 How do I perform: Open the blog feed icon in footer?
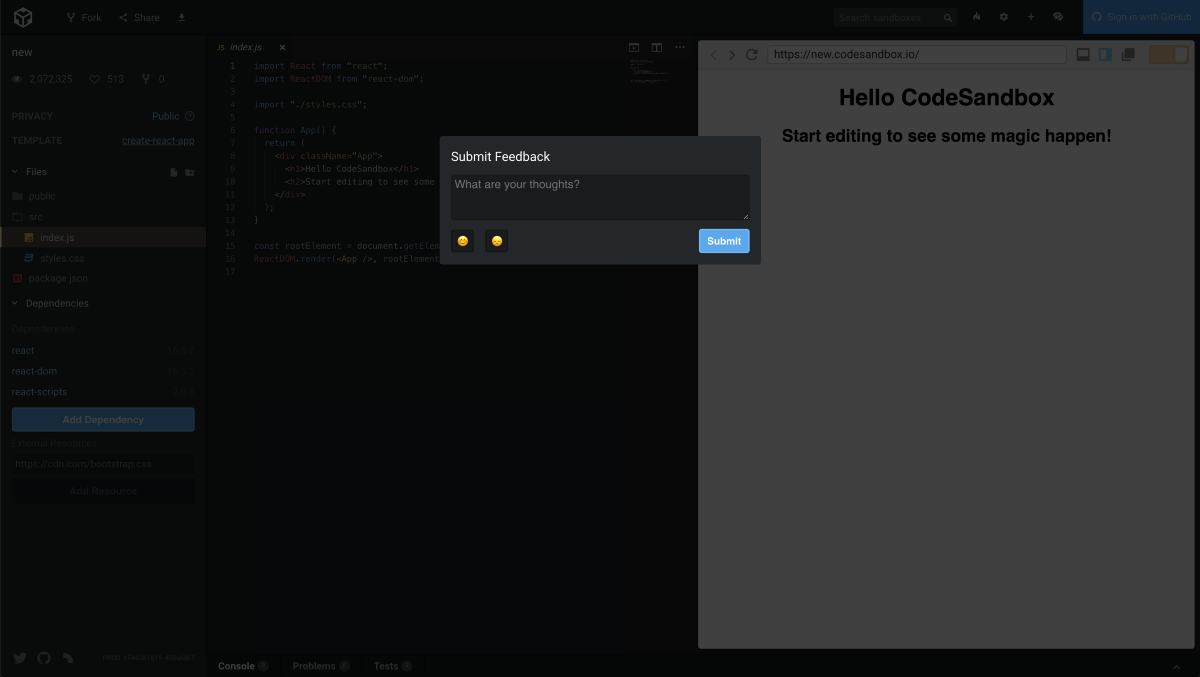(68, 658)
